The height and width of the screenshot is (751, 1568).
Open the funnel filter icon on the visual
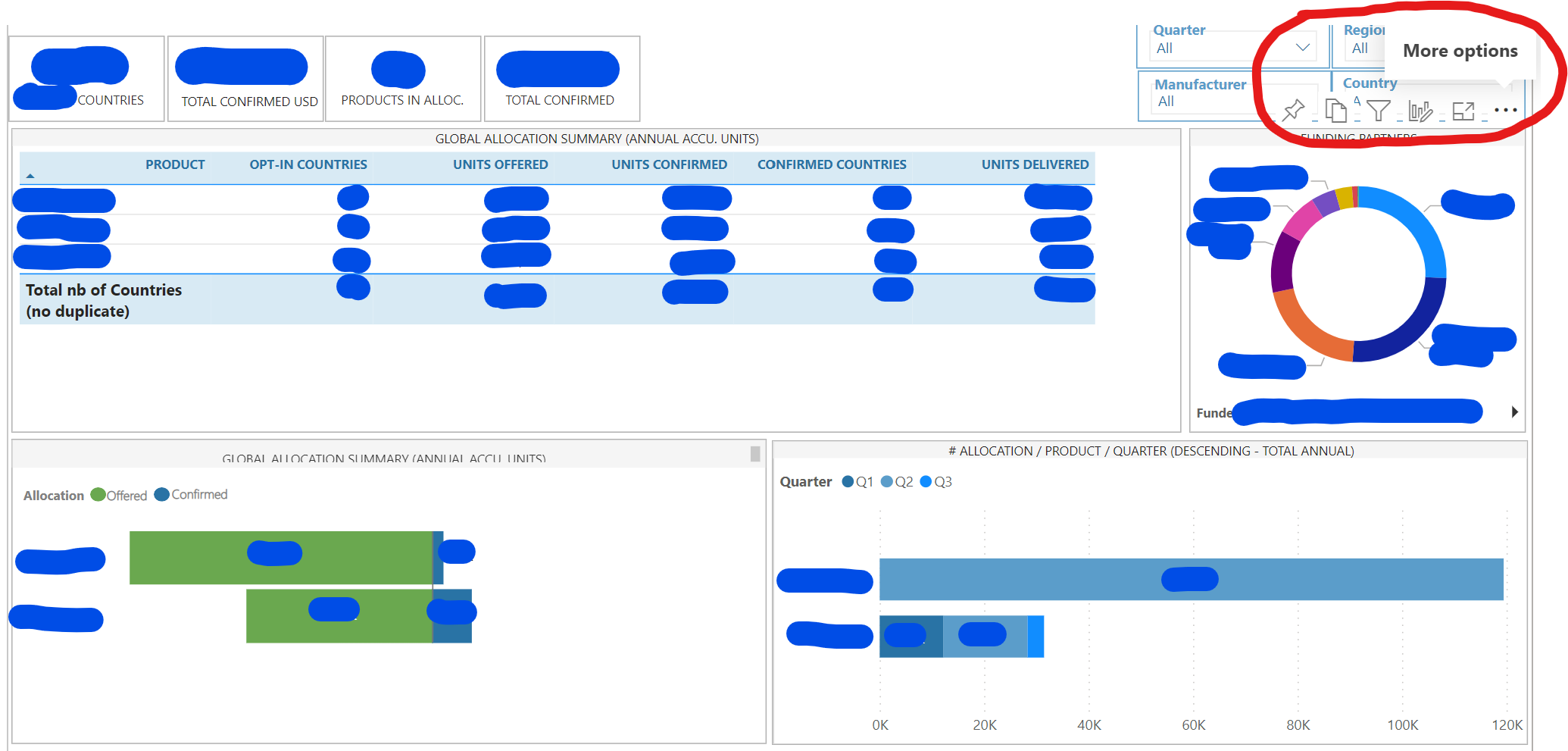[1379, 111]
